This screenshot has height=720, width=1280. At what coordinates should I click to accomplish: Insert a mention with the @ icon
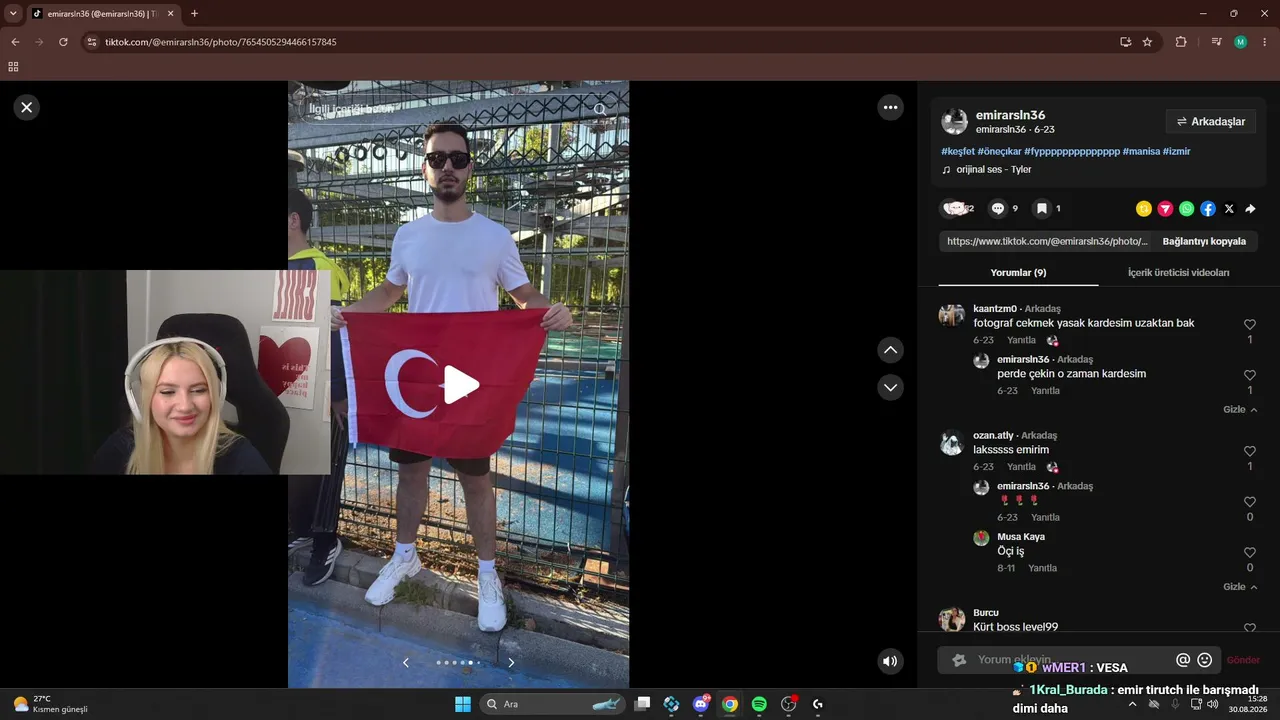[x=1183, y=660]
